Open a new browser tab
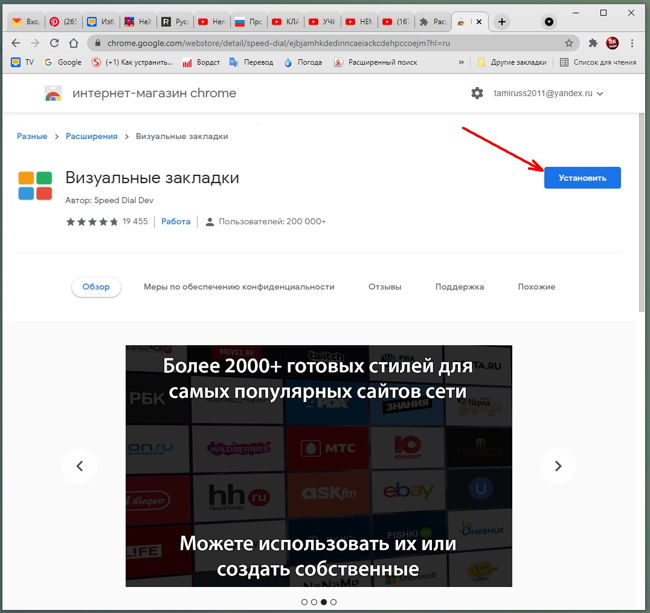650x613 pixels. tap(502, 22)
